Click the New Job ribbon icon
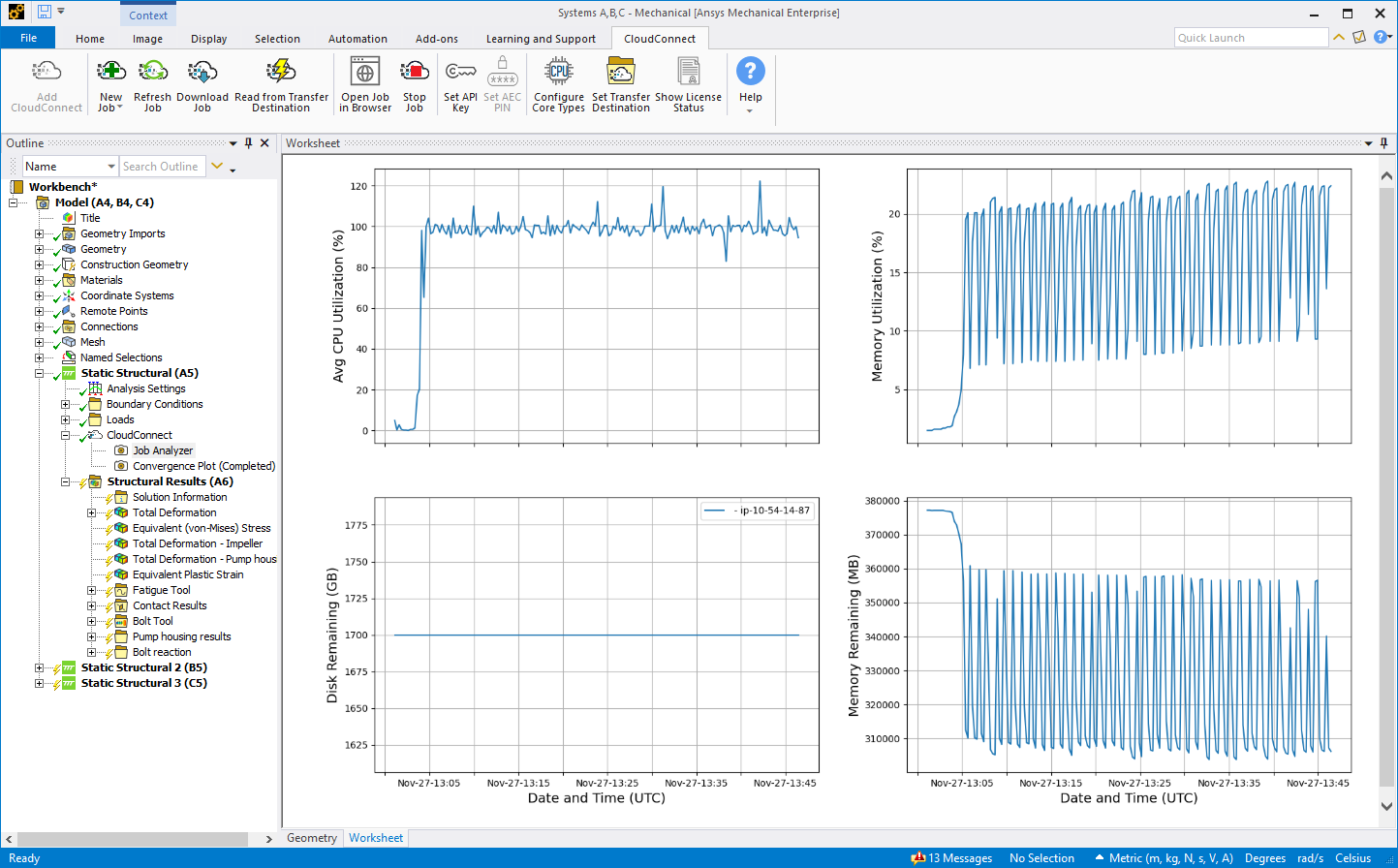 [110, 72]
